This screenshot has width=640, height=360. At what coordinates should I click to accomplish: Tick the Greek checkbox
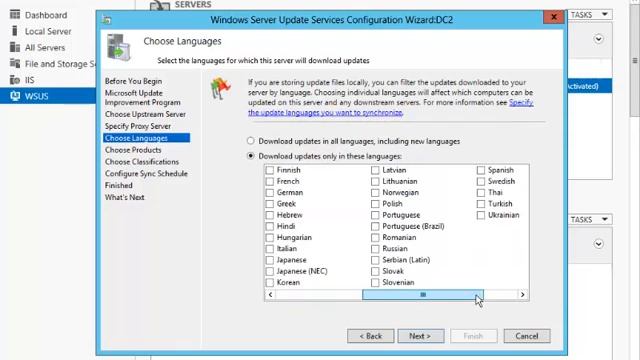pyautogui.click(x=270, y=204)
